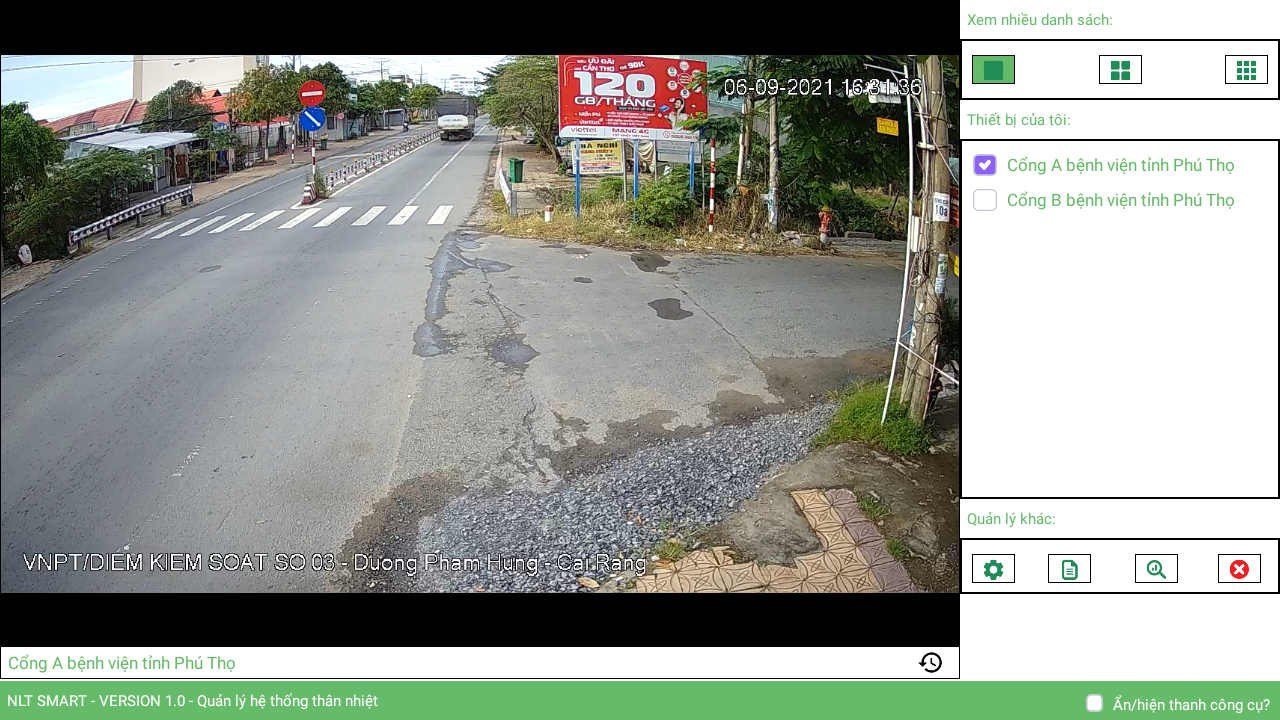
Task: Toggle the Ẩn/hiện thanh công cụ checkbox
Action: [1095, 703]
